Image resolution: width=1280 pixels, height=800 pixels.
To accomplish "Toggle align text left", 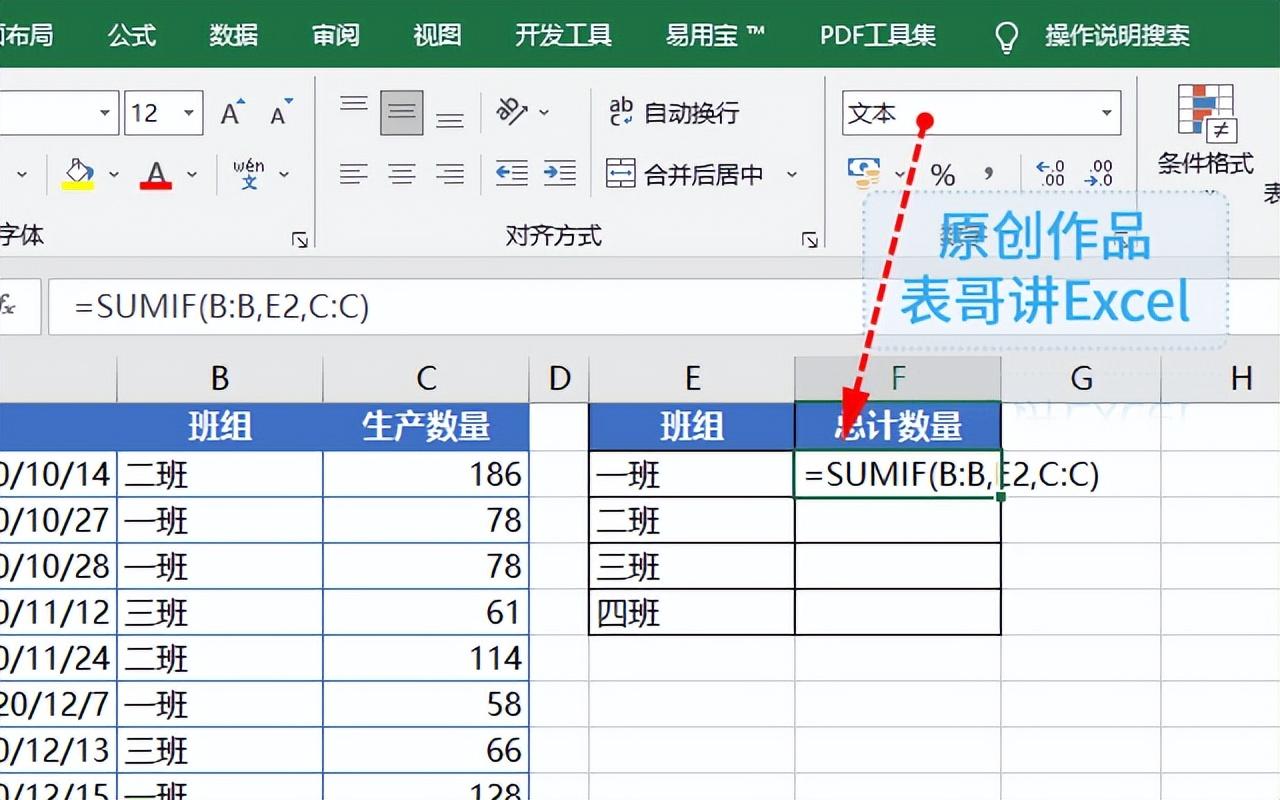I will 353,175.
